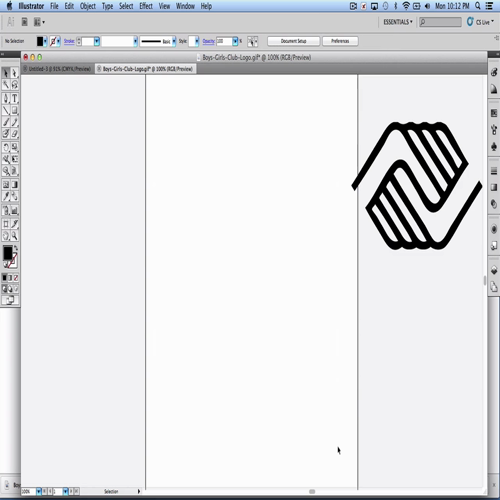The height and width of the screenshot is (500, 500).
Task: Click the large black Fill swatch in toolbox
Action: pyautogui.click(x=7, y=253)
